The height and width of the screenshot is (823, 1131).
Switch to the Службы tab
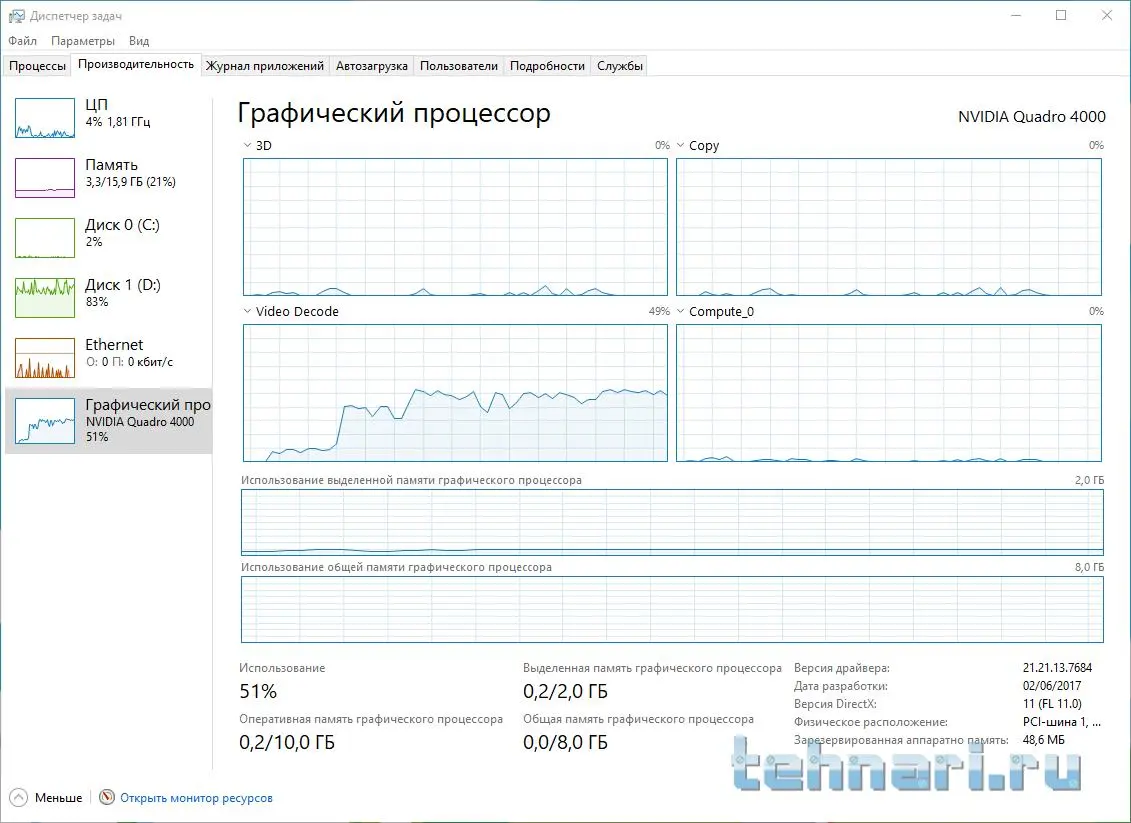620,66
